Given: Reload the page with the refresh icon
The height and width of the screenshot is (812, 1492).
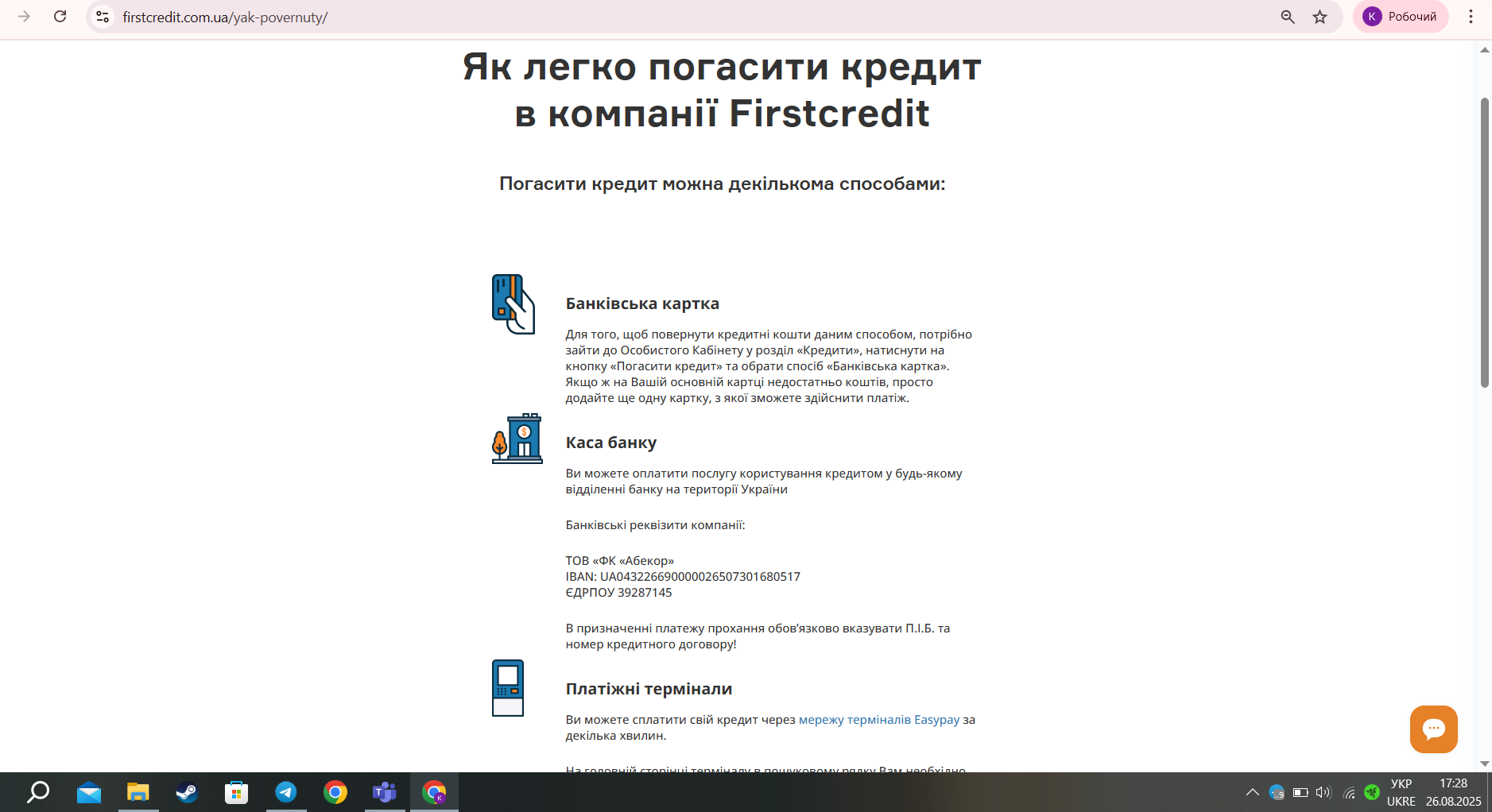Looking at the screenshot, I should click(x=60, y=17).
